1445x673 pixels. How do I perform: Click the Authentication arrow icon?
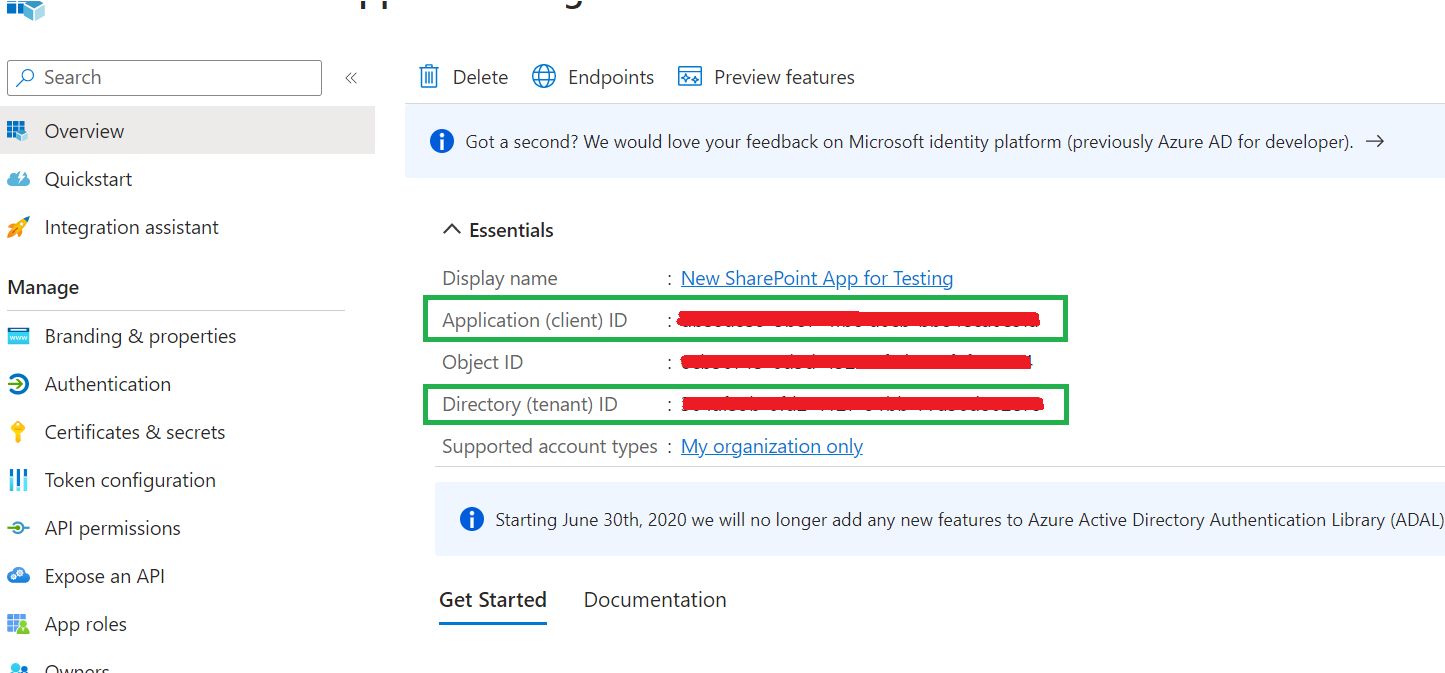(18, 384)
